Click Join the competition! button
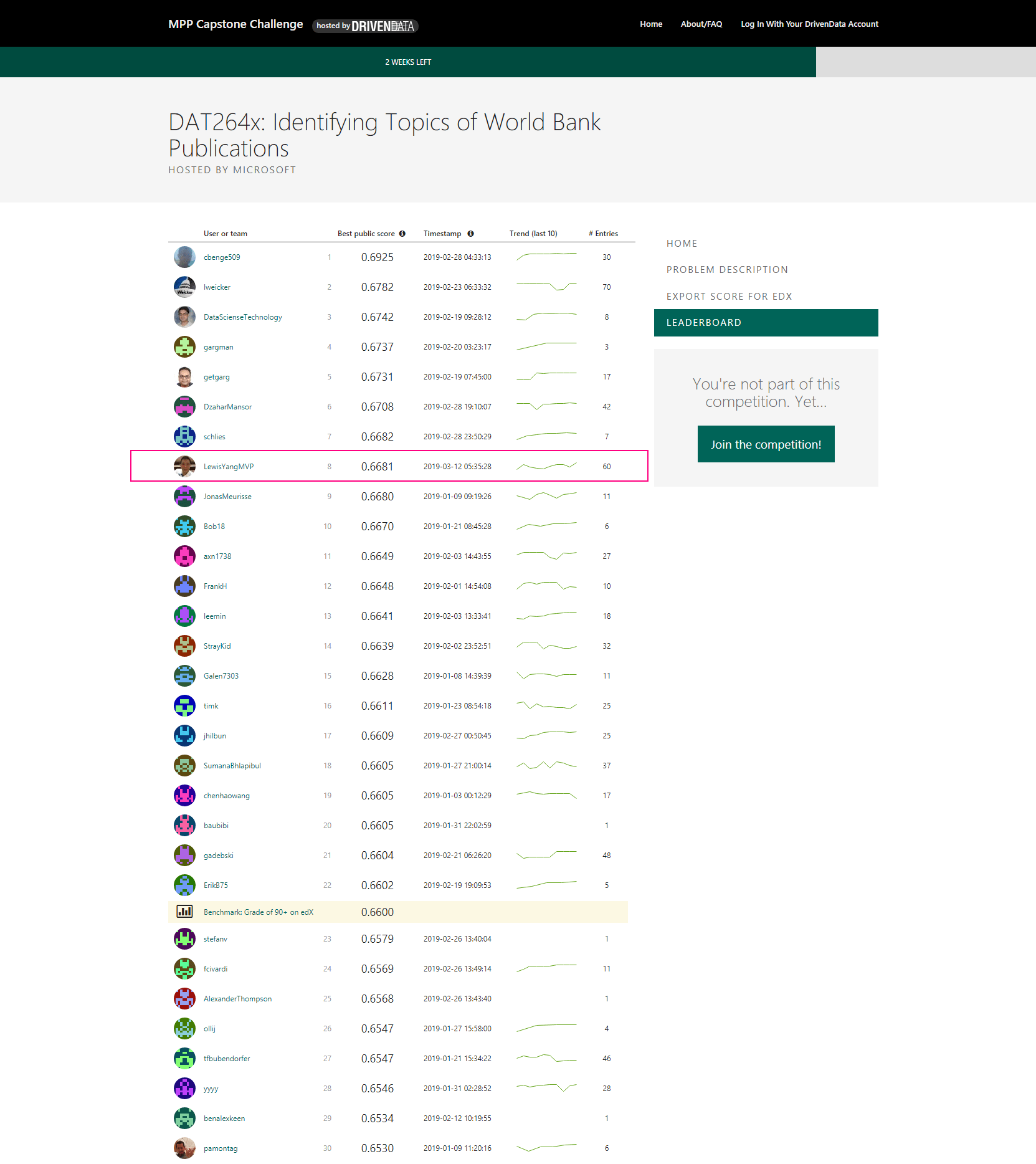Image resolution: width=1036 pixels, height=1164 pixels. [x=766, y=444]
